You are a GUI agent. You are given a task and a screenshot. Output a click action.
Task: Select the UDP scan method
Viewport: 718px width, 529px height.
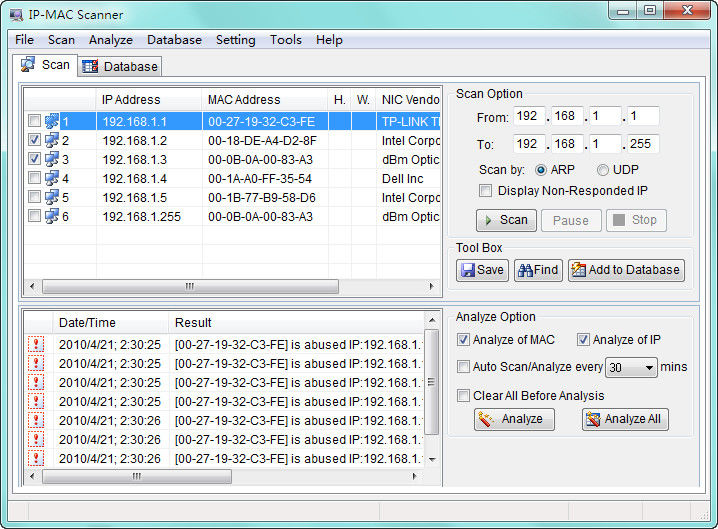(x=603, y=170)
